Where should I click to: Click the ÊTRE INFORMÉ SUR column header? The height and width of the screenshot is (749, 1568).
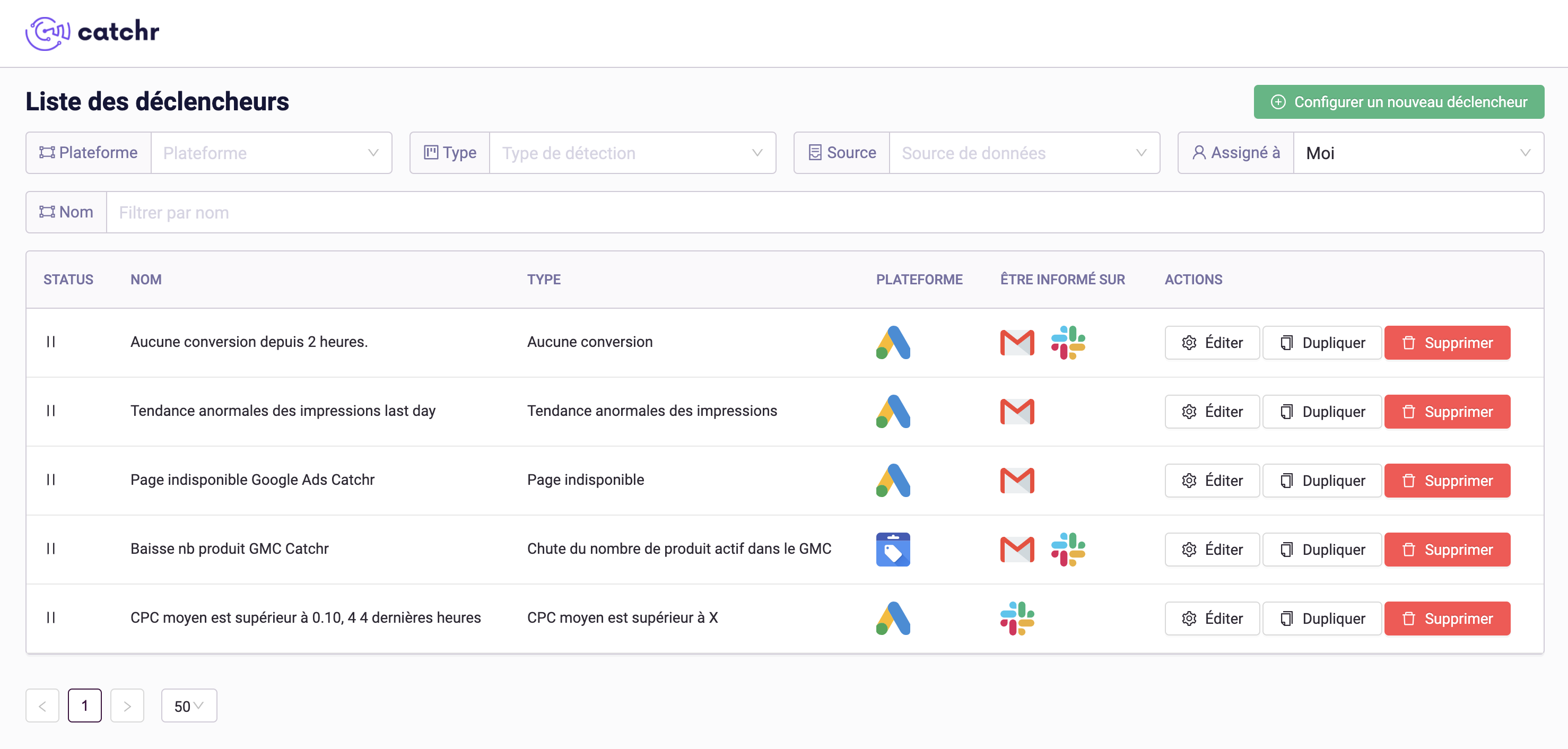coord(1062,280)
